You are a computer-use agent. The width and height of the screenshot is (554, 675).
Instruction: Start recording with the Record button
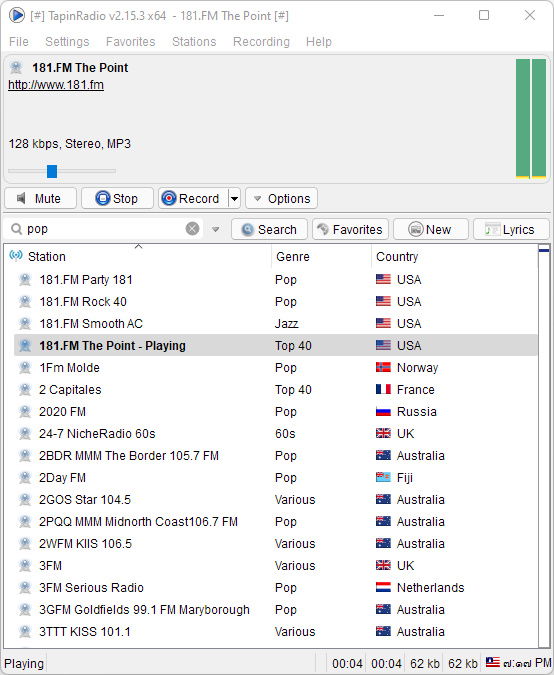[x=193, y=198]
